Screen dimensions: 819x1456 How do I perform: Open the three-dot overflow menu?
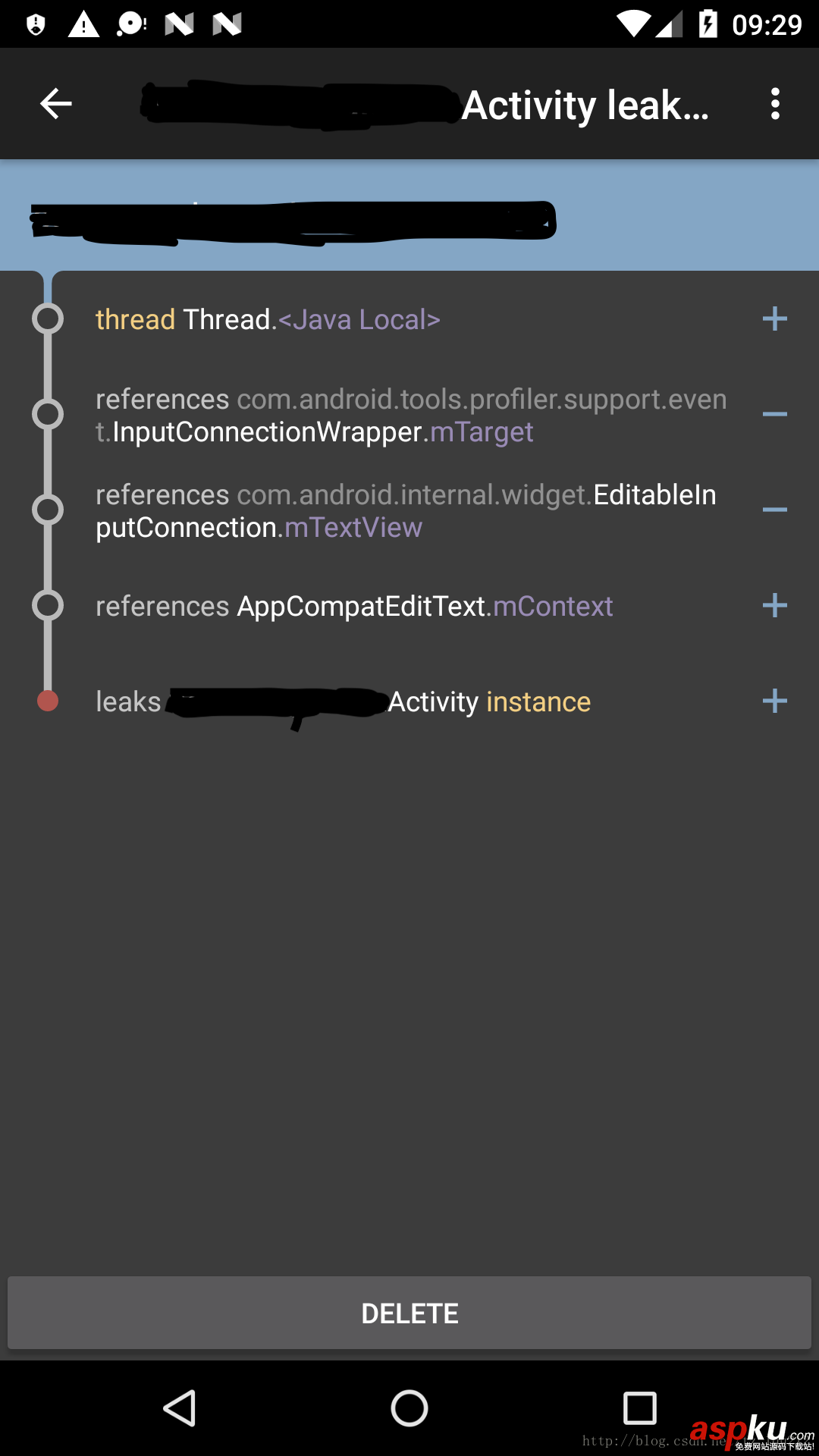click(774, 104)
